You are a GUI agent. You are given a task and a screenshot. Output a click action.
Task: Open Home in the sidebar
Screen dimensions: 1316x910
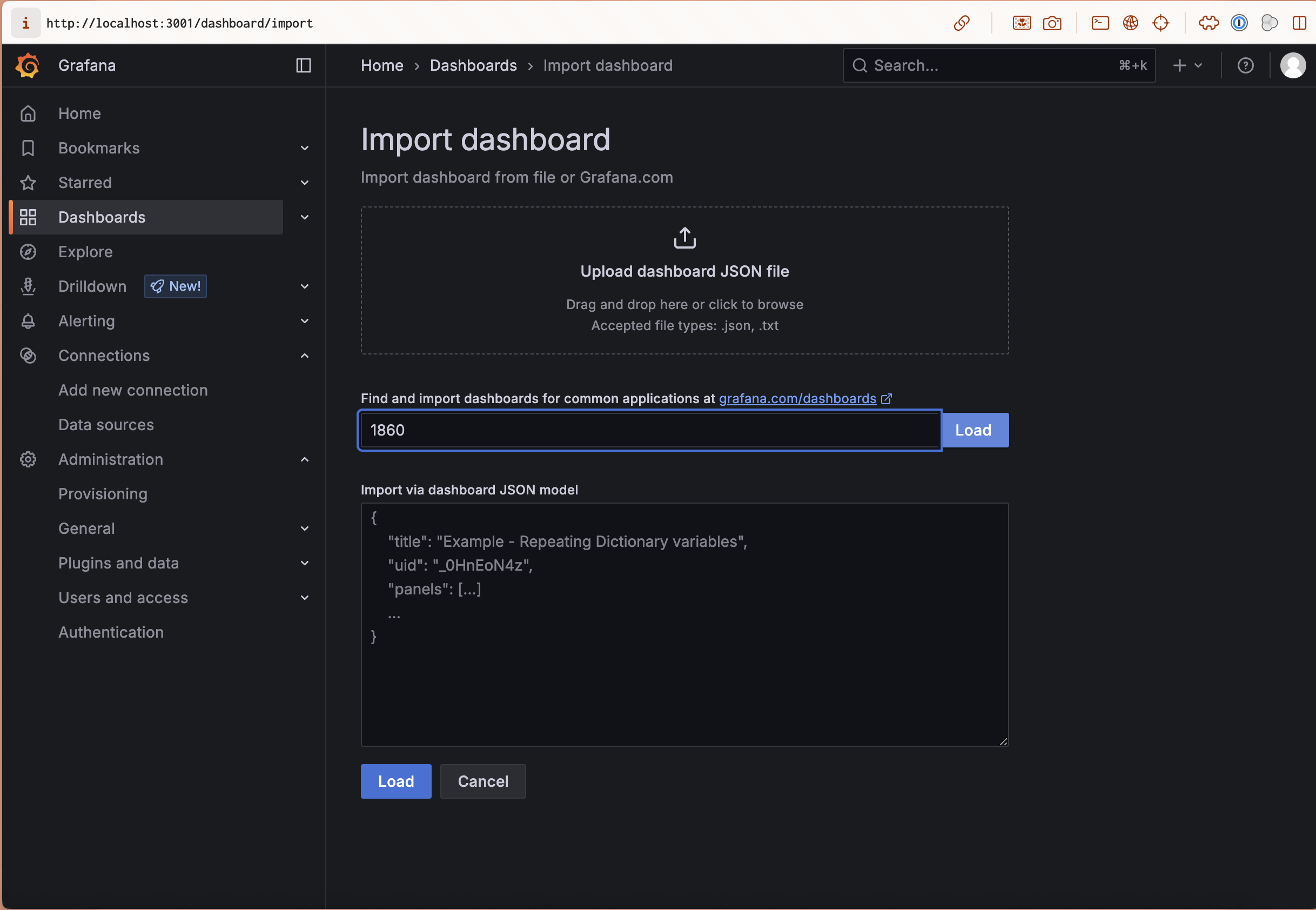pyautogui.click(x=79, y=113)
